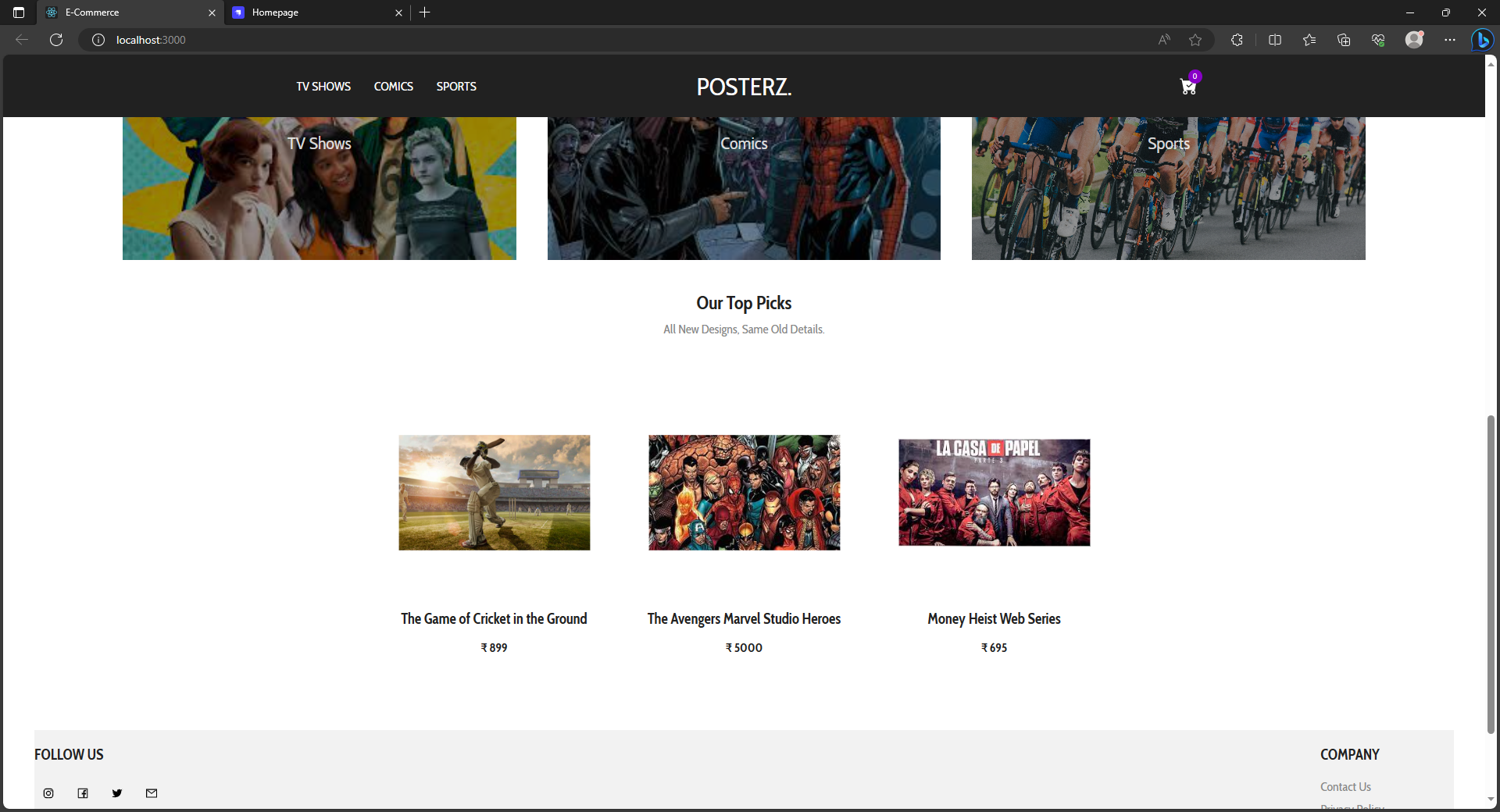Screen dimensions: 1500x812
Task: Open Instagram from the footer
Action: click(x=48, y=793)
